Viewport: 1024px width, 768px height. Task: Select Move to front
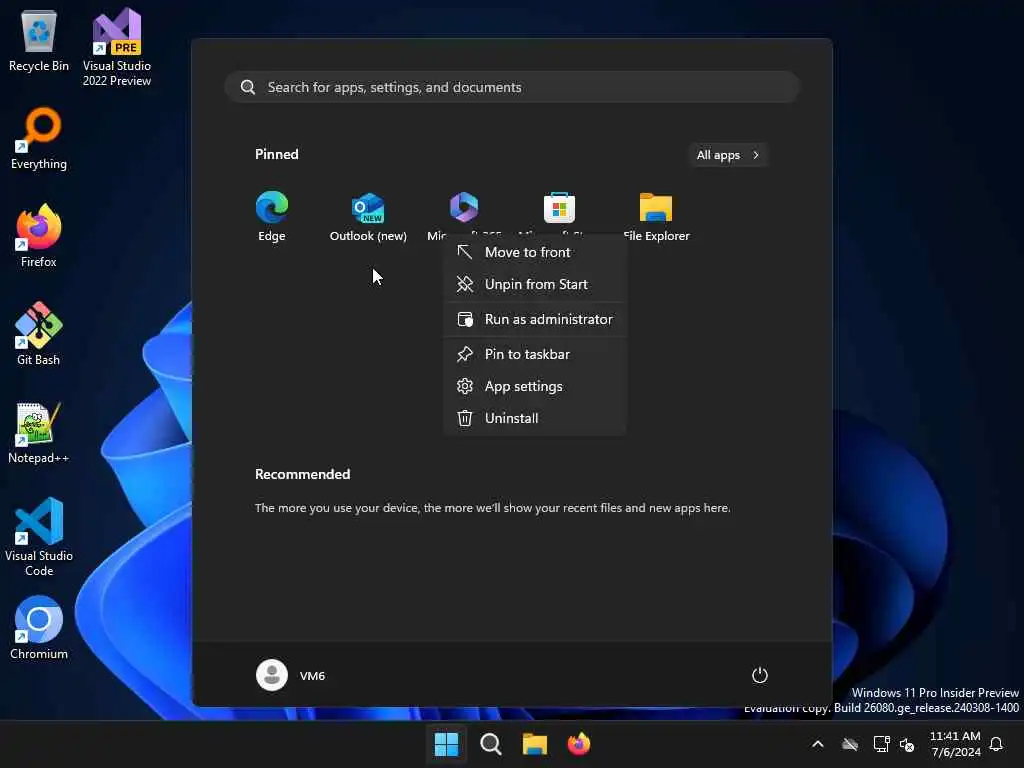coord(534,252)
